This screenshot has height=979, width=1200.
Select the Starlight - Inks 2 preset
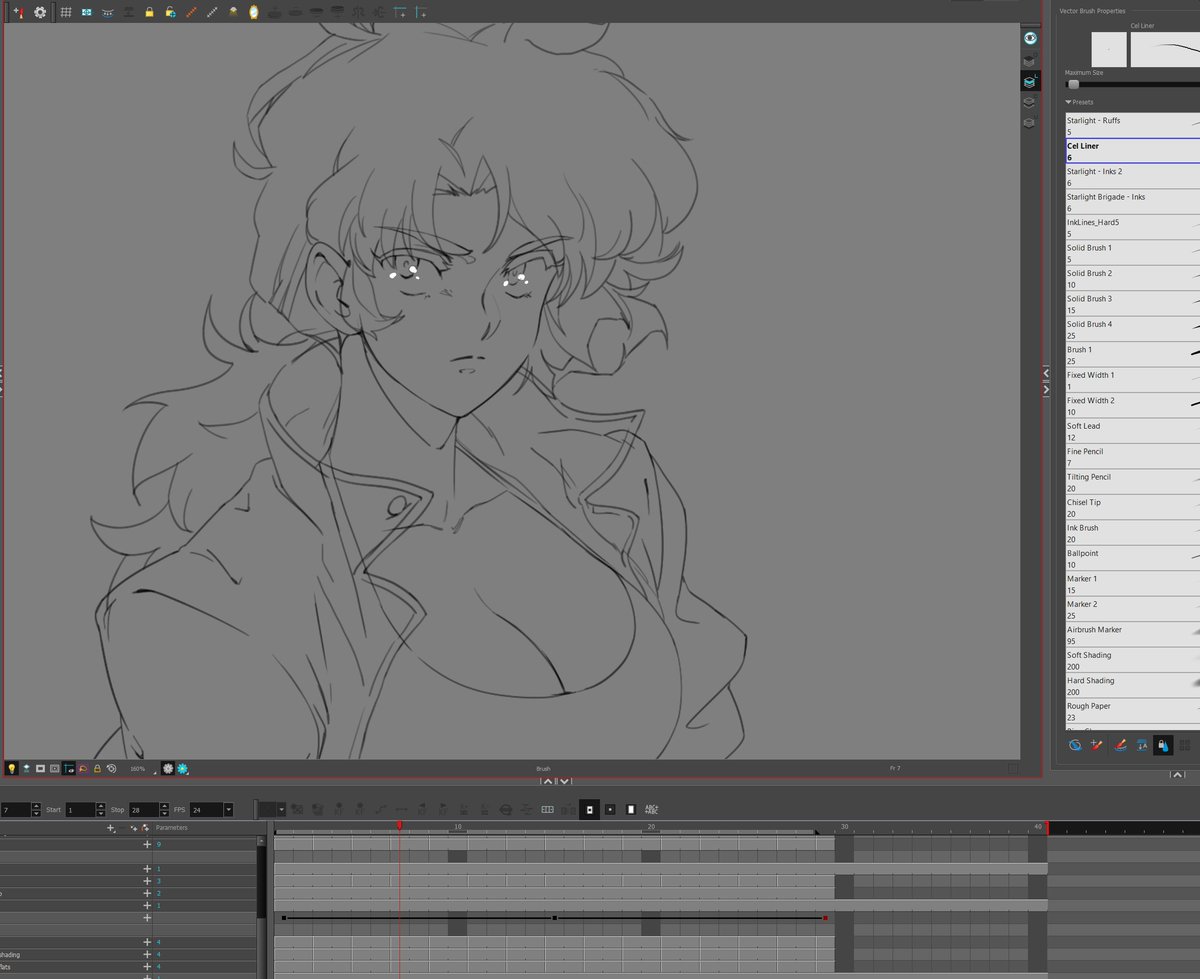pos(1132,176)
